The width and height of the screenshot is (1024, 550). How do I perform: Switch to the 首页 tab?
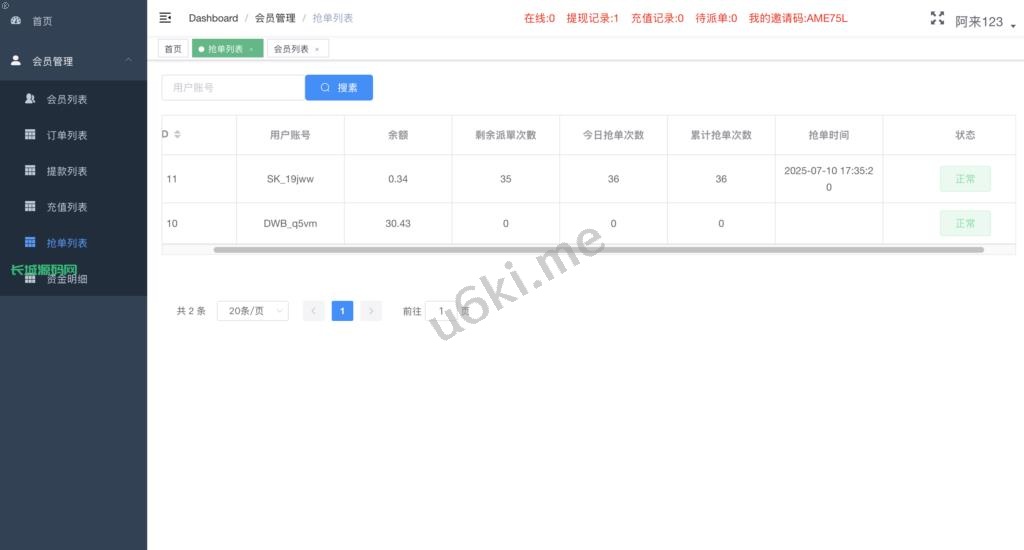point(173,49)
